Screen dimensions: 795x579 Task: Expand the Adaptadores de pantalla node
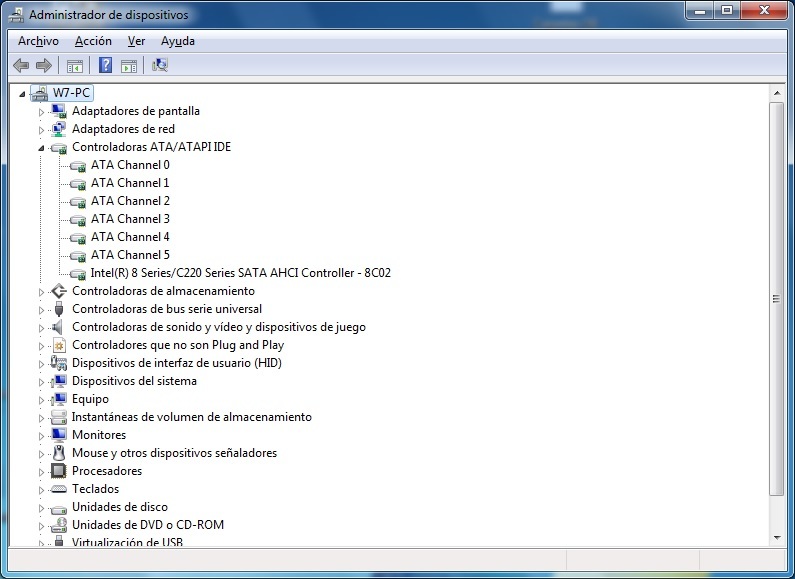click(x=42, y=112)
